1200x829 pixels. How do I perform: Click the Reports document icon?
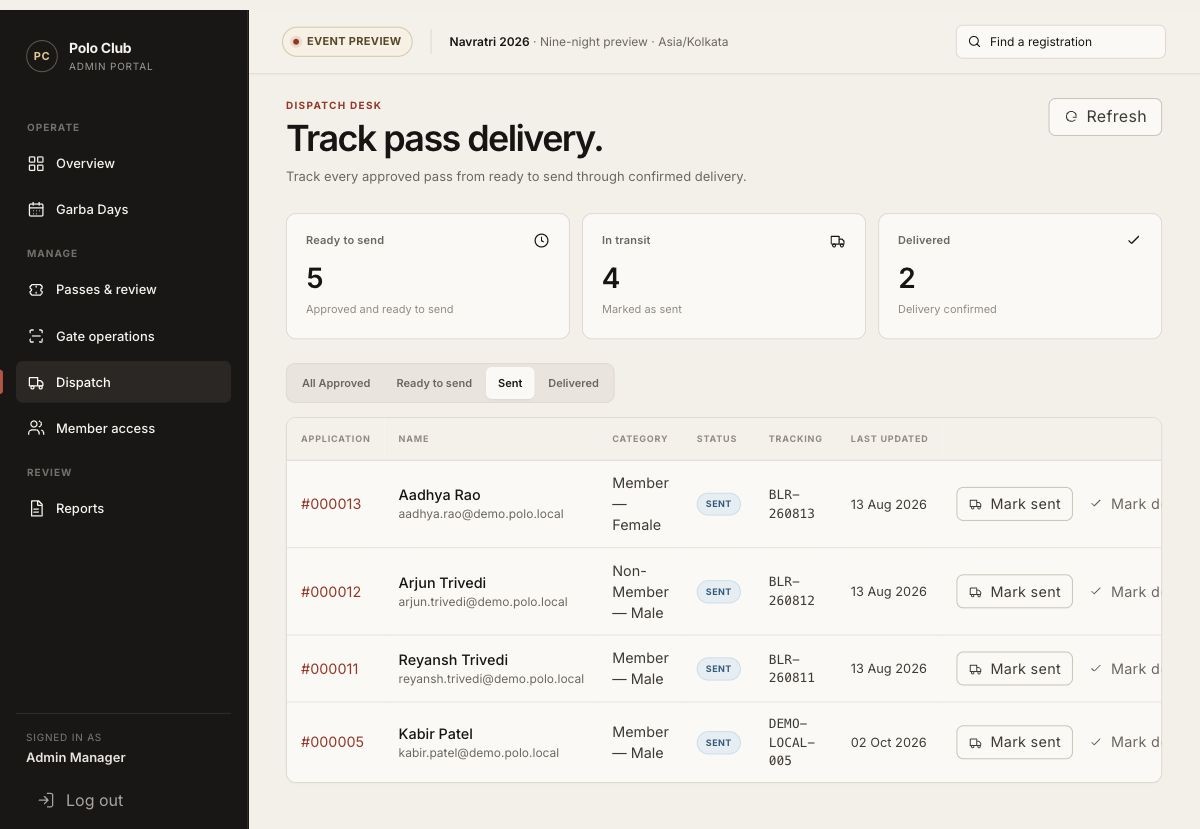36,508
